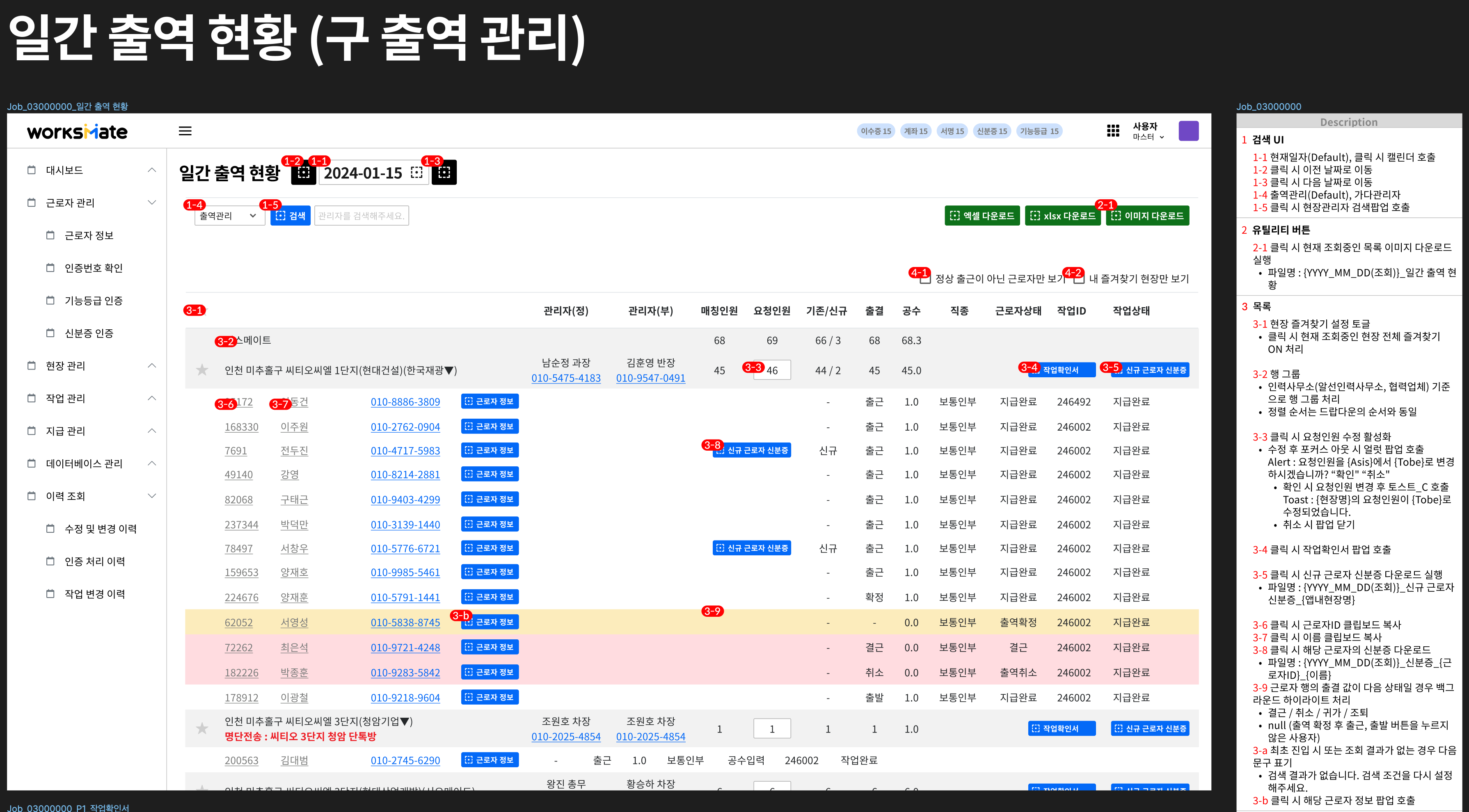
Task: Collapse the 대시보드 menu chevron
Action: tap(152, 170)
